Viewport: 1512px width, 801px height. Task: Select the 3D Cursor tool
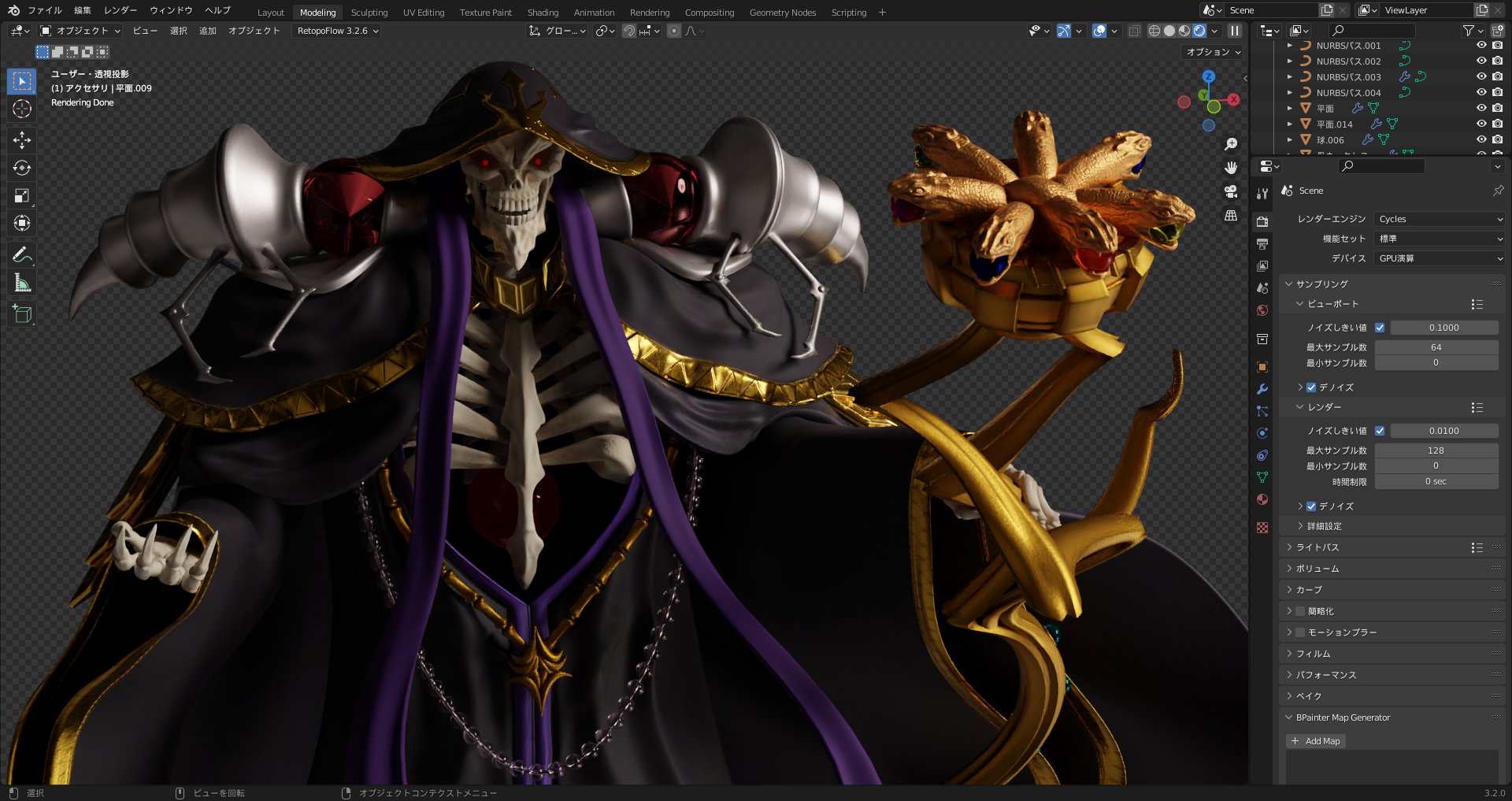coord(22,109)
